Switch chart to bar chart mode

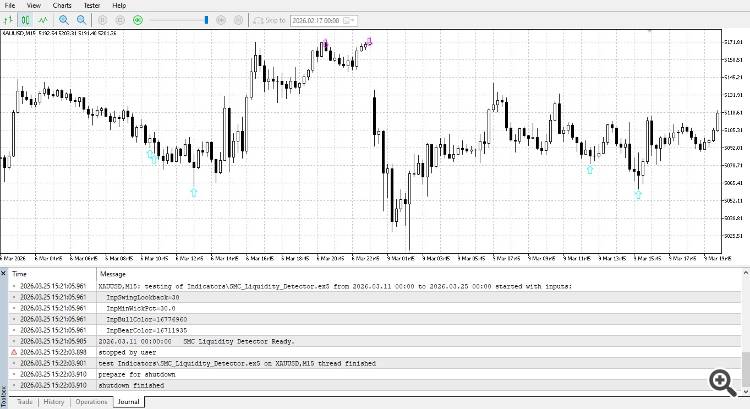[x=8, y=20]
